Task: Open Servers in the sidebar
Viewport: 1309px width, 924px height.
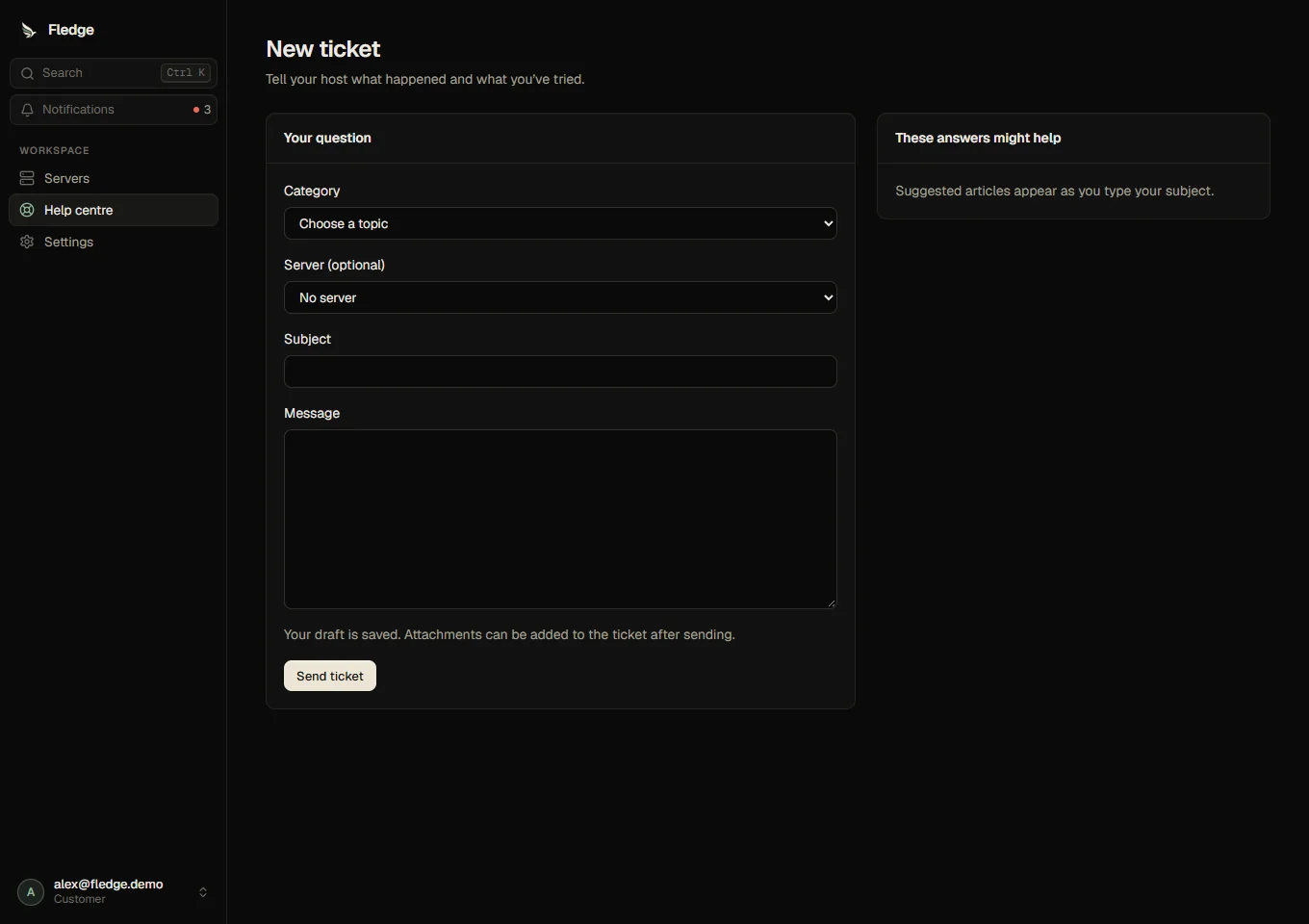Action: 114,178
